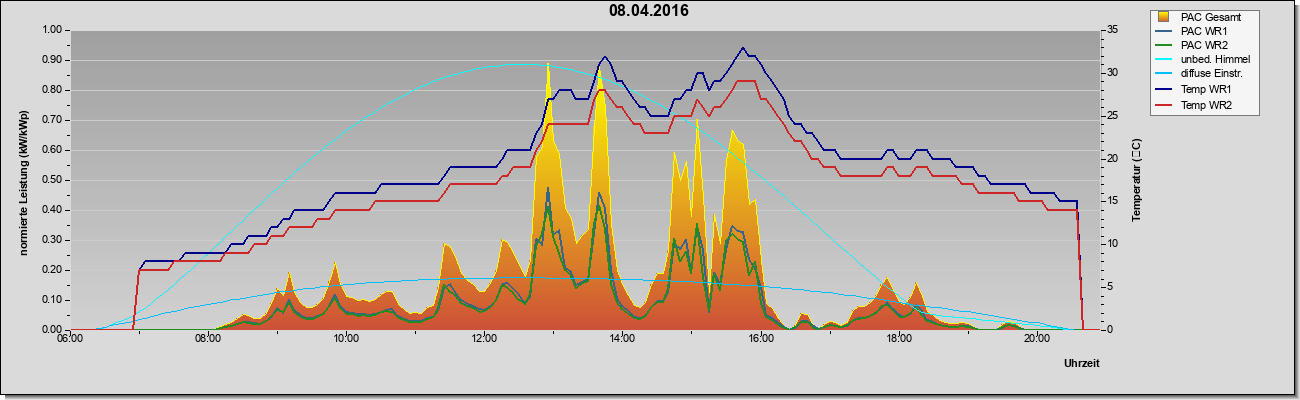This screenshot has height=400, width=1300.
Task: Select the Temp WR1 legend entry
Action: 1206,91
